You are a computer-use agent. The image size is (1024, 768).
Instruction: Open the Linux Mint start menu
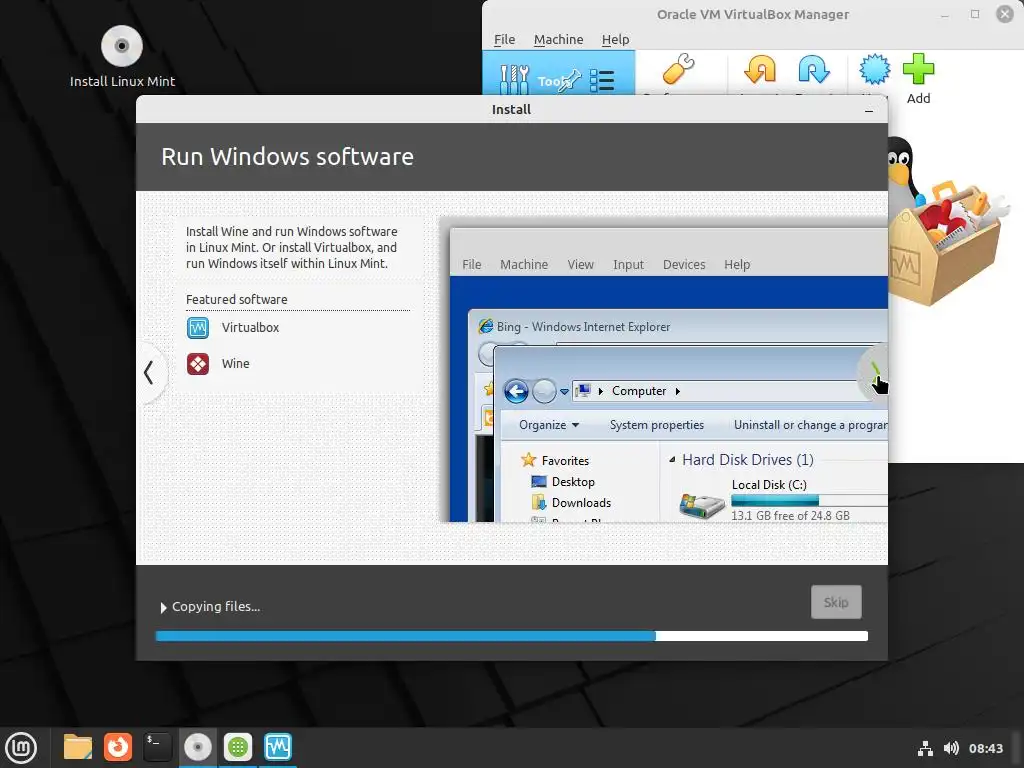[22, 748]
